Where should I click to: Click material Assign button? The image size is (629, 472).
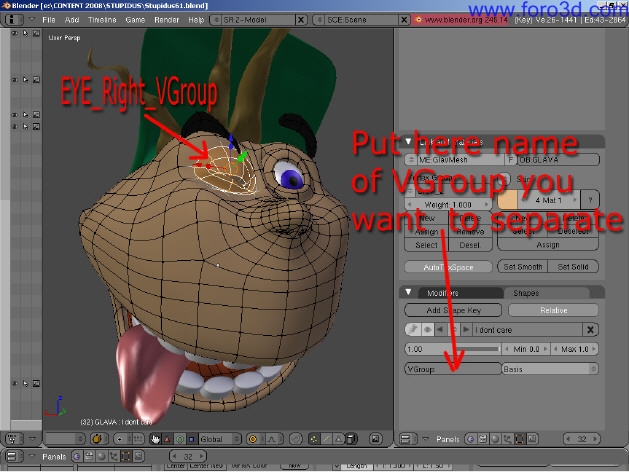(x=548, y=245)
